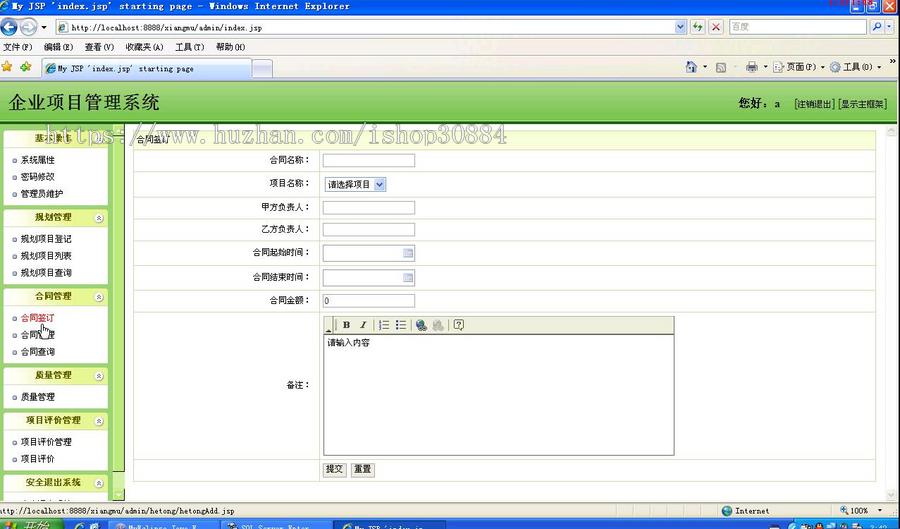Focus the 甲方负责人 input field
The height and width of the screenshot is (529, 900).
[x=368, y=208]
